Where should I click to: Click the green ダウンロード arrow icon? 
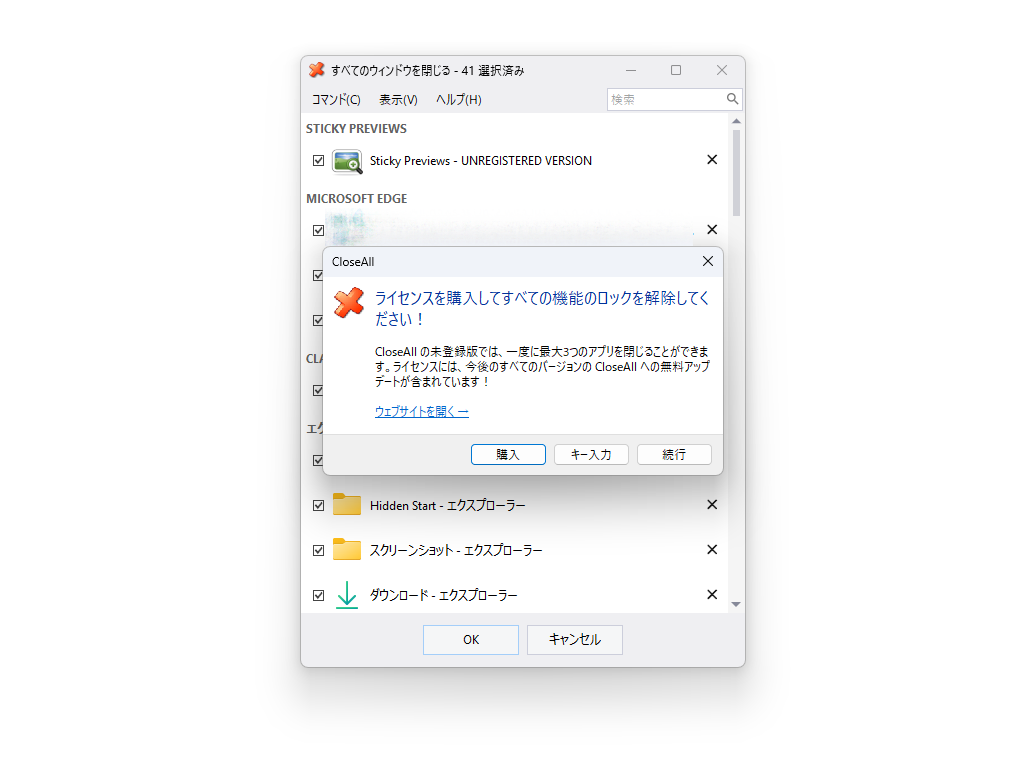pyautogui.click(x=347, y=595)
